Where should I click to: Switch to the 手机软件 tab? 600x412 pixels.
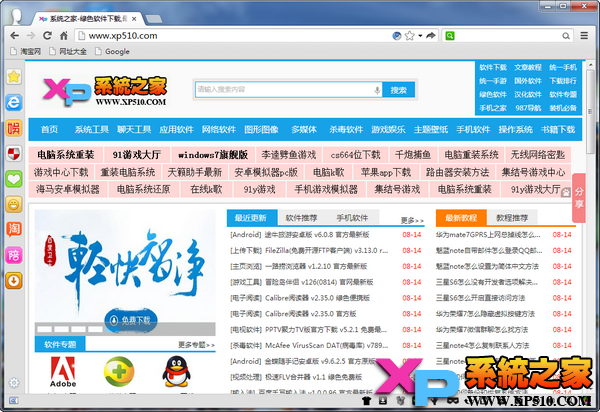tap(352, 218)
